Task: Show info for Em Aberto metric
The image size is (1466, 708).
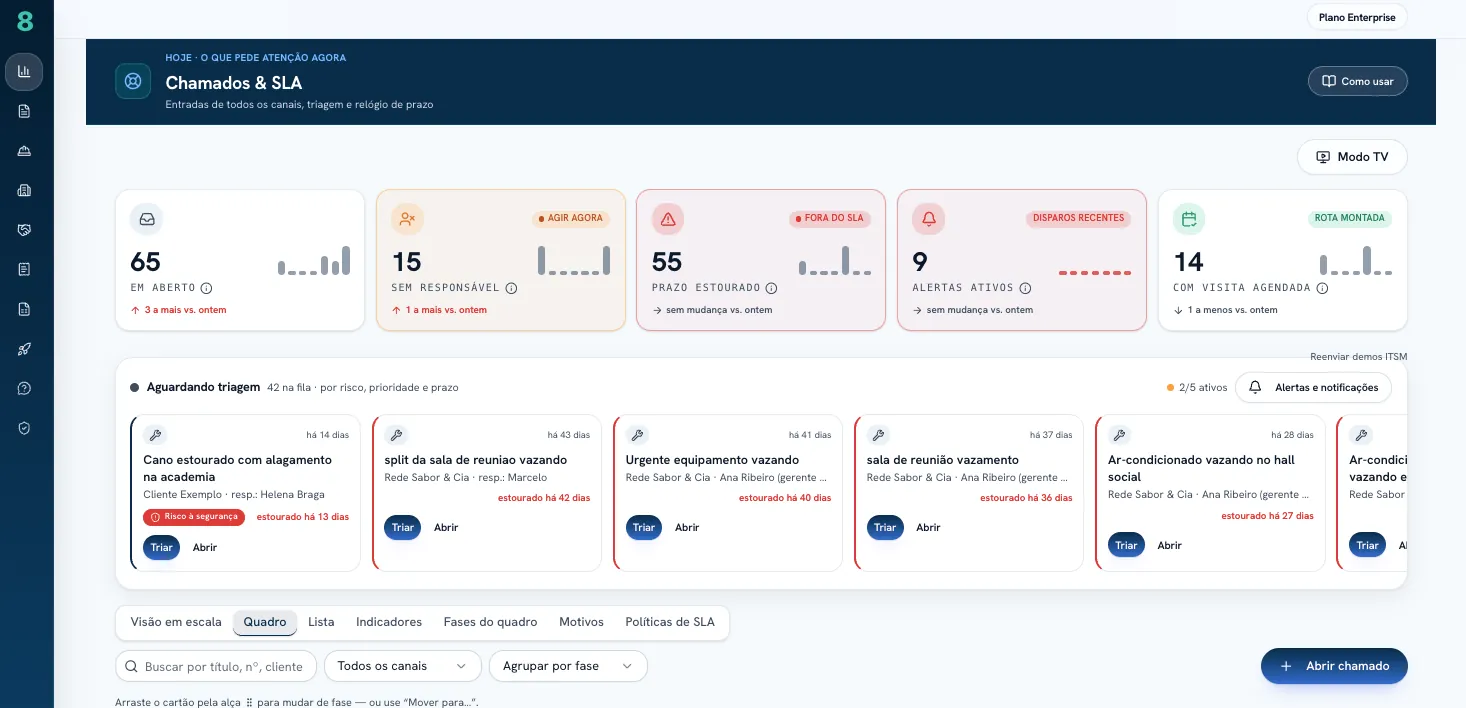Action: (x=207, y=288)
